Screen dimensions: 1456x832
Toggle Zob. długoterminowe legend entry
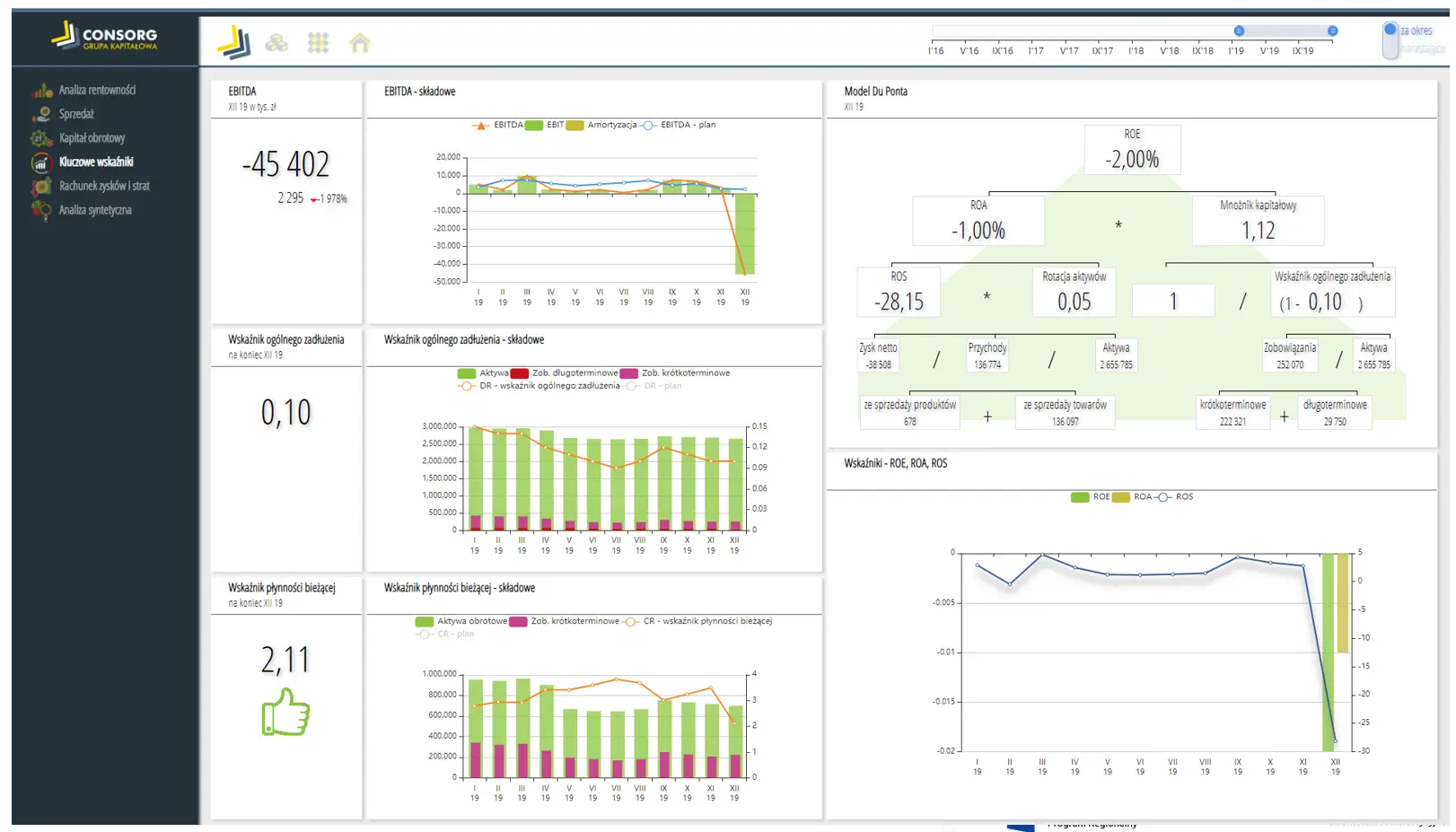tap(564, 372)
